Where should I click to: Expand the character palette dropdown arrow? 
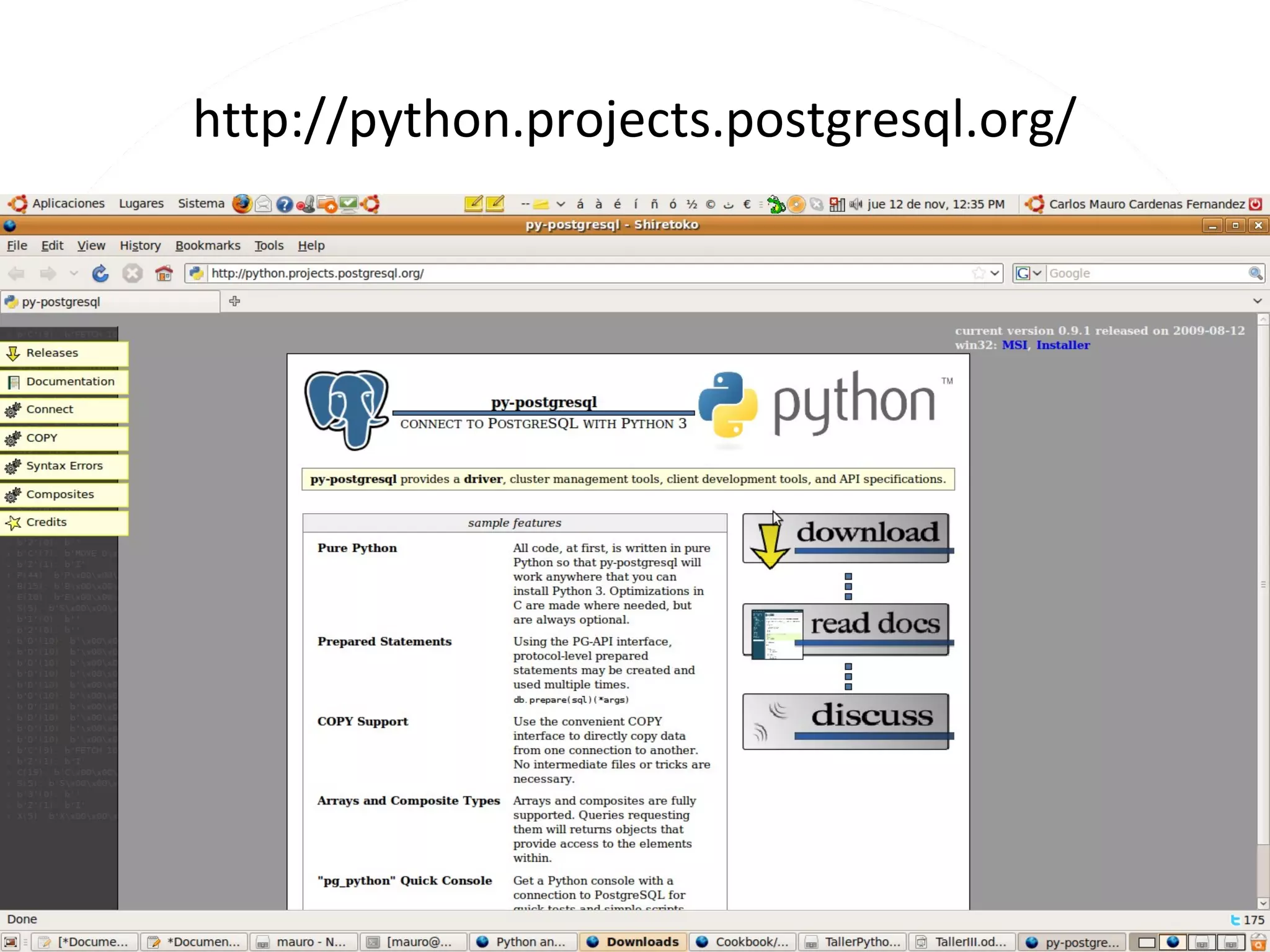click(x=561, y=204)
